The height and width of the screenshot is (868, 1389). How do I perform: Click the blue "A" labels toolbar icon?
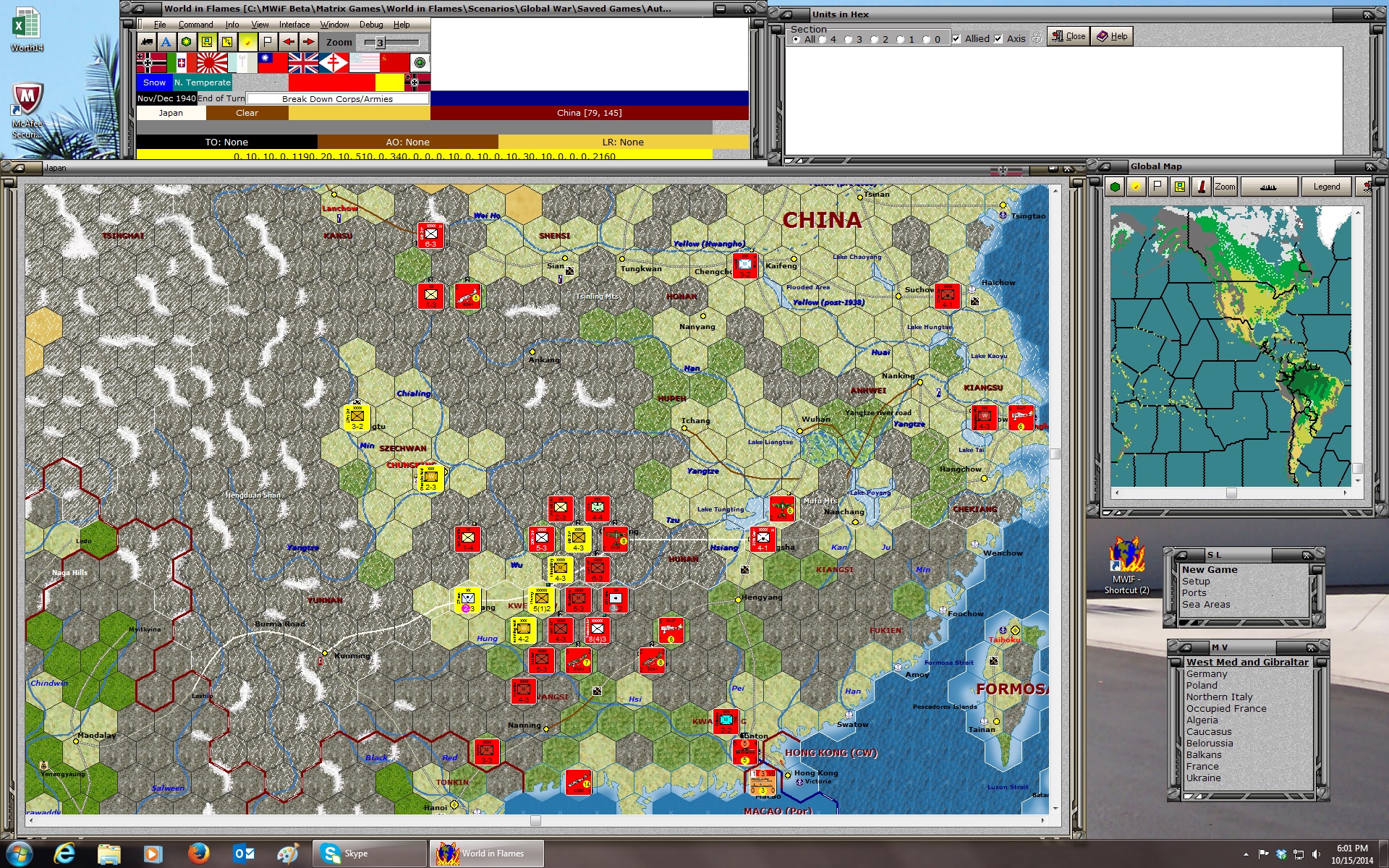pyautogui.click(x=166, y=42)
